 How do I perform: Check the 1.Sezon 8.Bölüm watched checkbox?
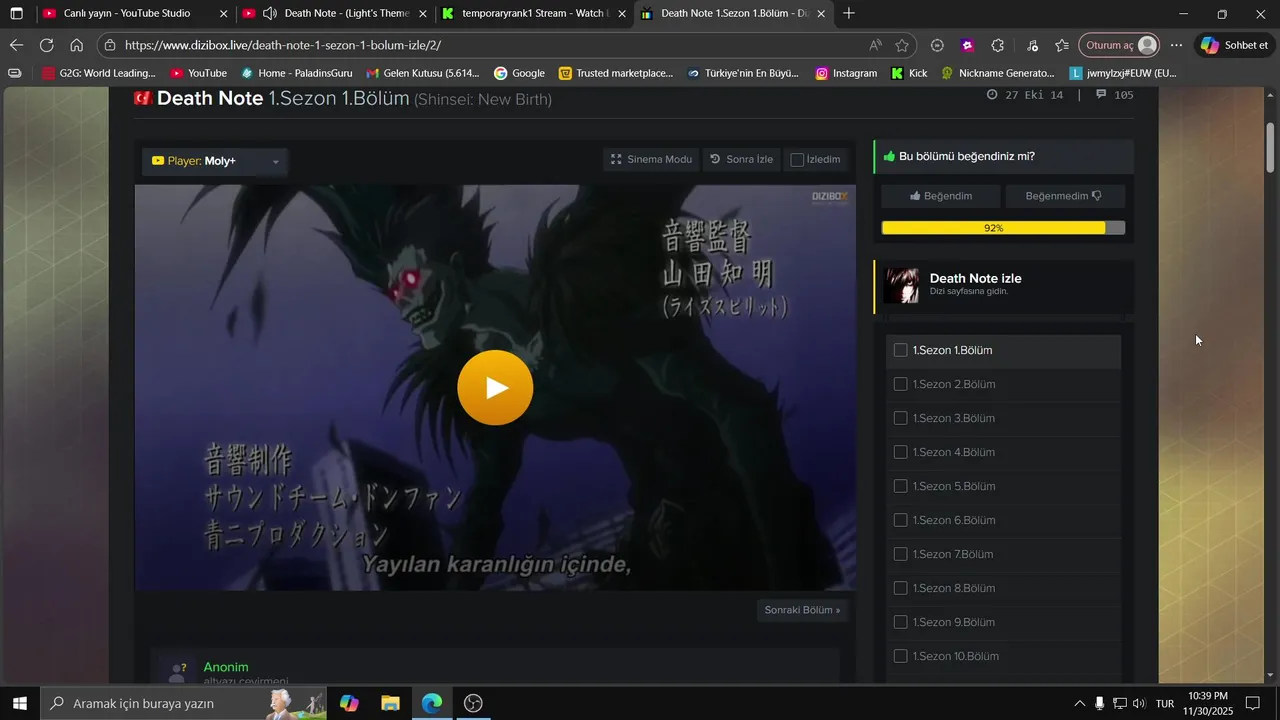tap(900, 588)
